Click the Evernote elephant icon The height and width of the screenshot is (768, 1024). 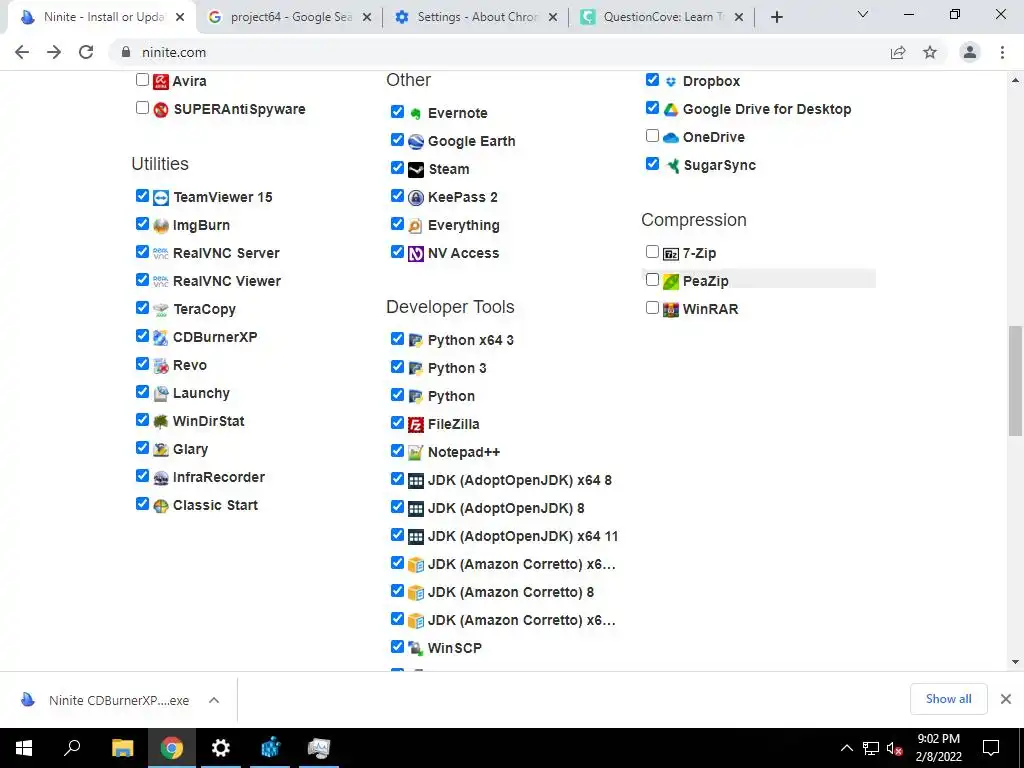pos(416,114)
